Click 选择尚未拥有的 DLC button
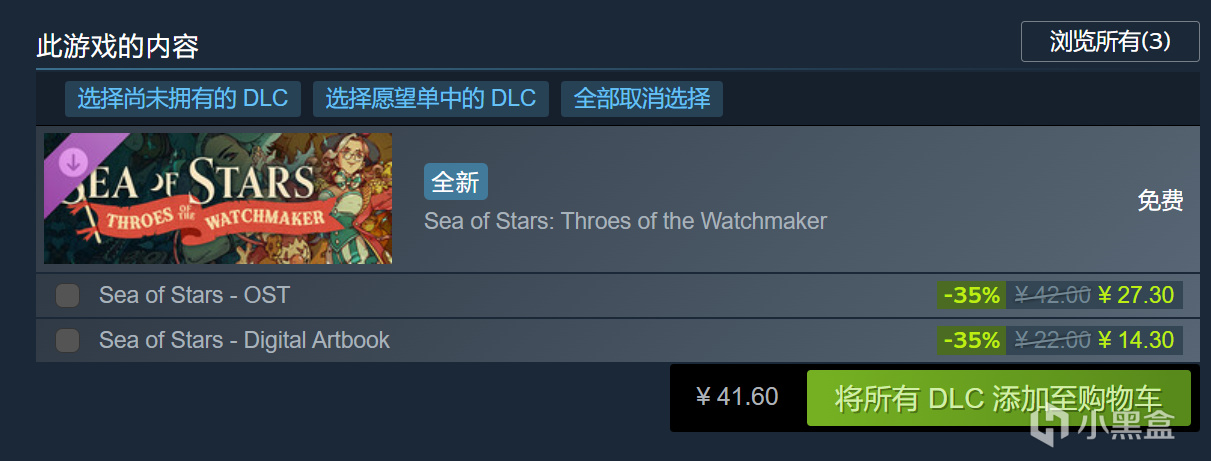 pyautogui.click(x=183, y=99)
